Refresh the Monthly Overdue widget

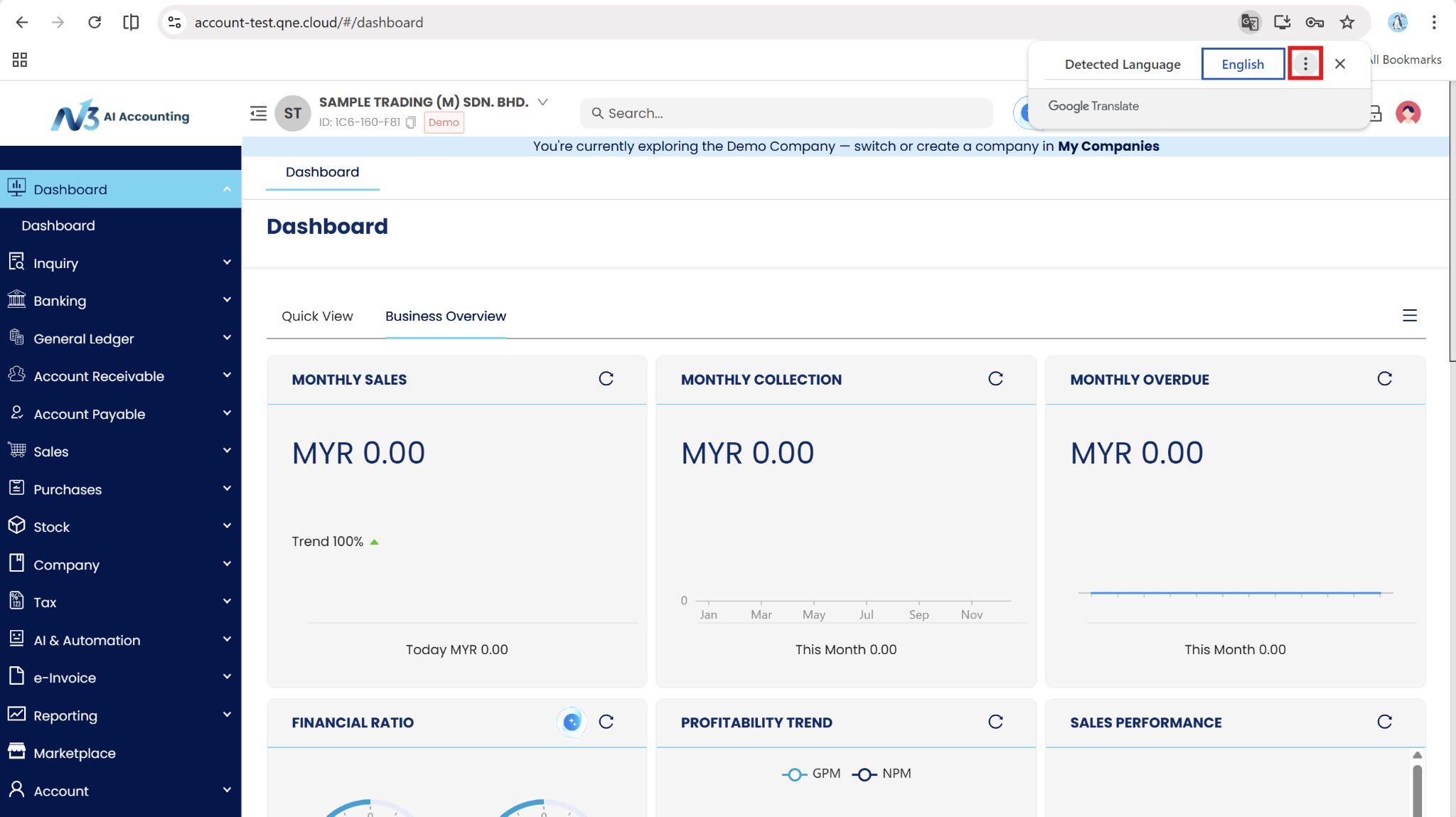[x=1384, y=379]
